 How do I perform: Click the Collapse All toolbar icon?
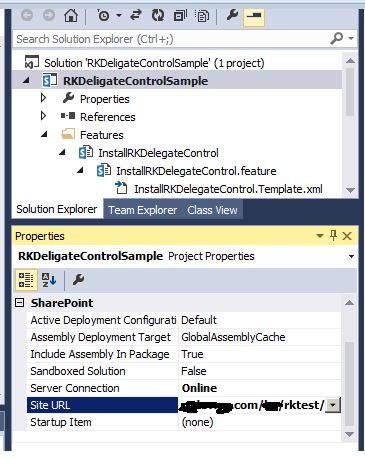tap(180, 15)
